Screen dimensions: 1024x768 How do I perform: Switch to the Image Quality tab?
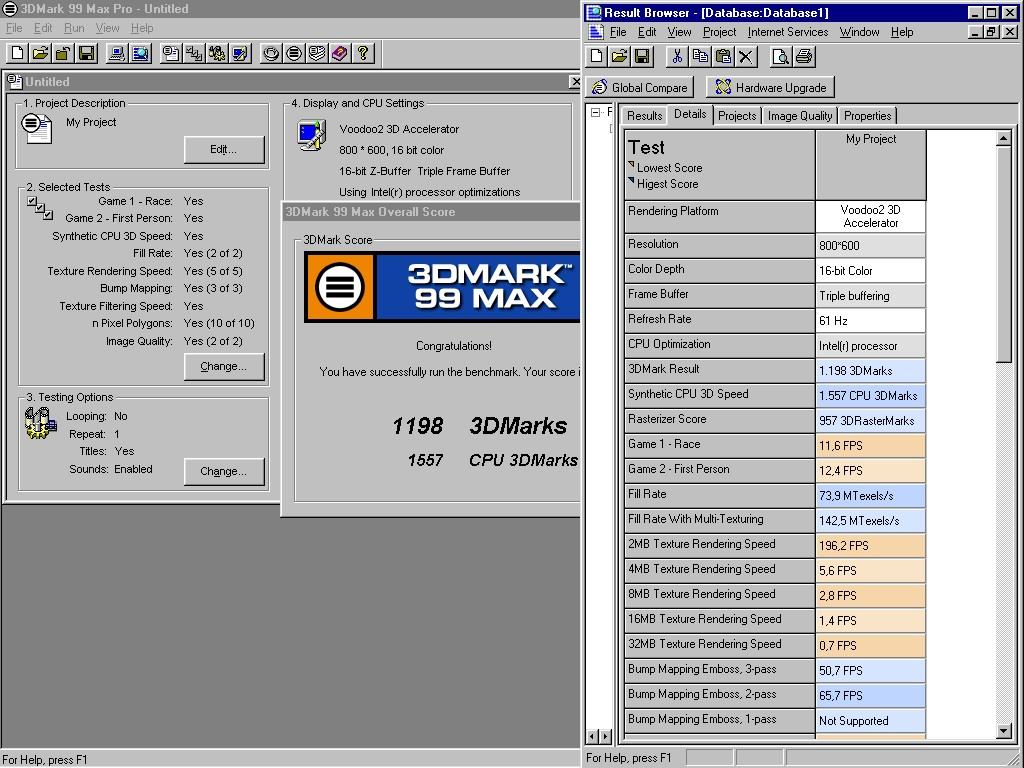(x=800, y=116)
